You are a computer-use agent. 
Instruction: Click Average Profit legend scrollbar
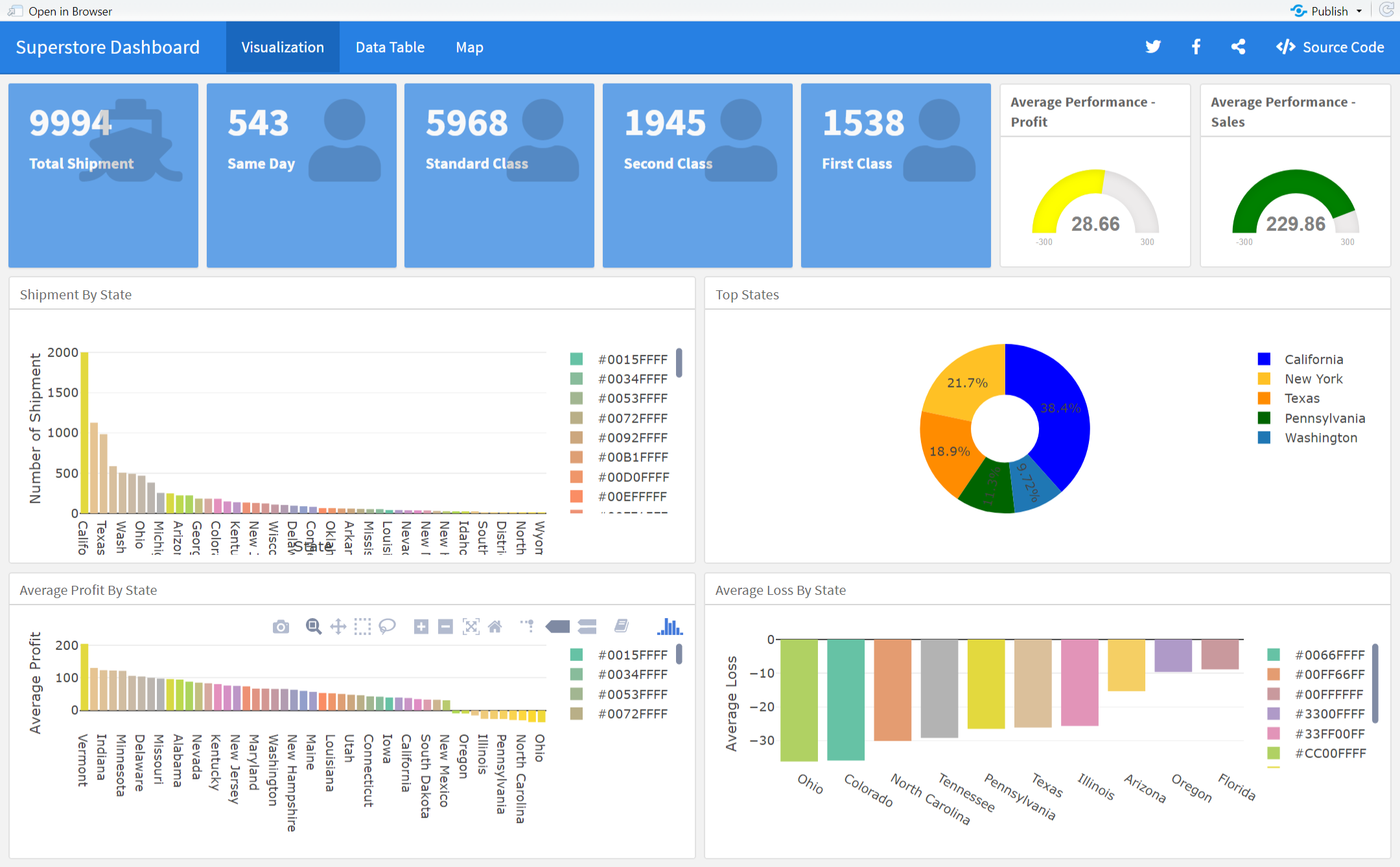point(679,654)
